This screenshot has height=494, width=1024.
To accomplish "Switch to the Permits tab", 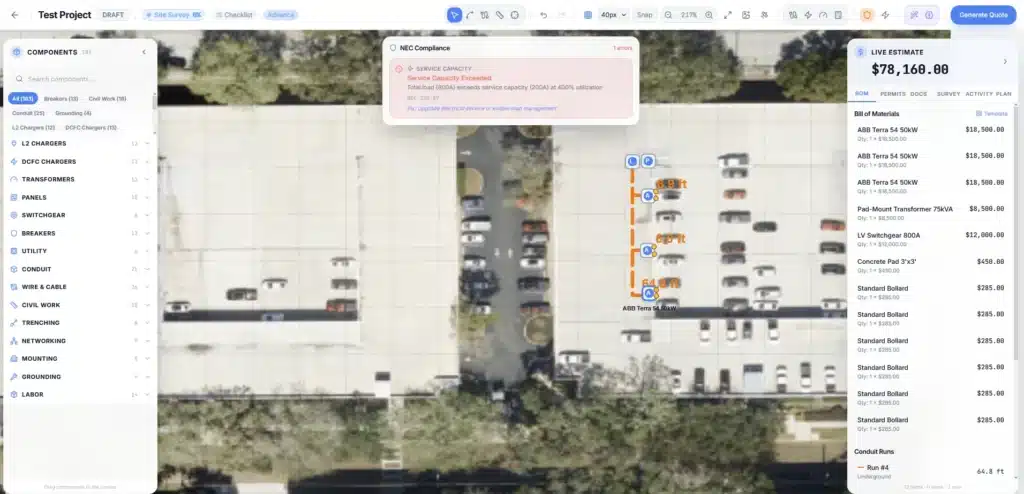I will tap(892, 93).
